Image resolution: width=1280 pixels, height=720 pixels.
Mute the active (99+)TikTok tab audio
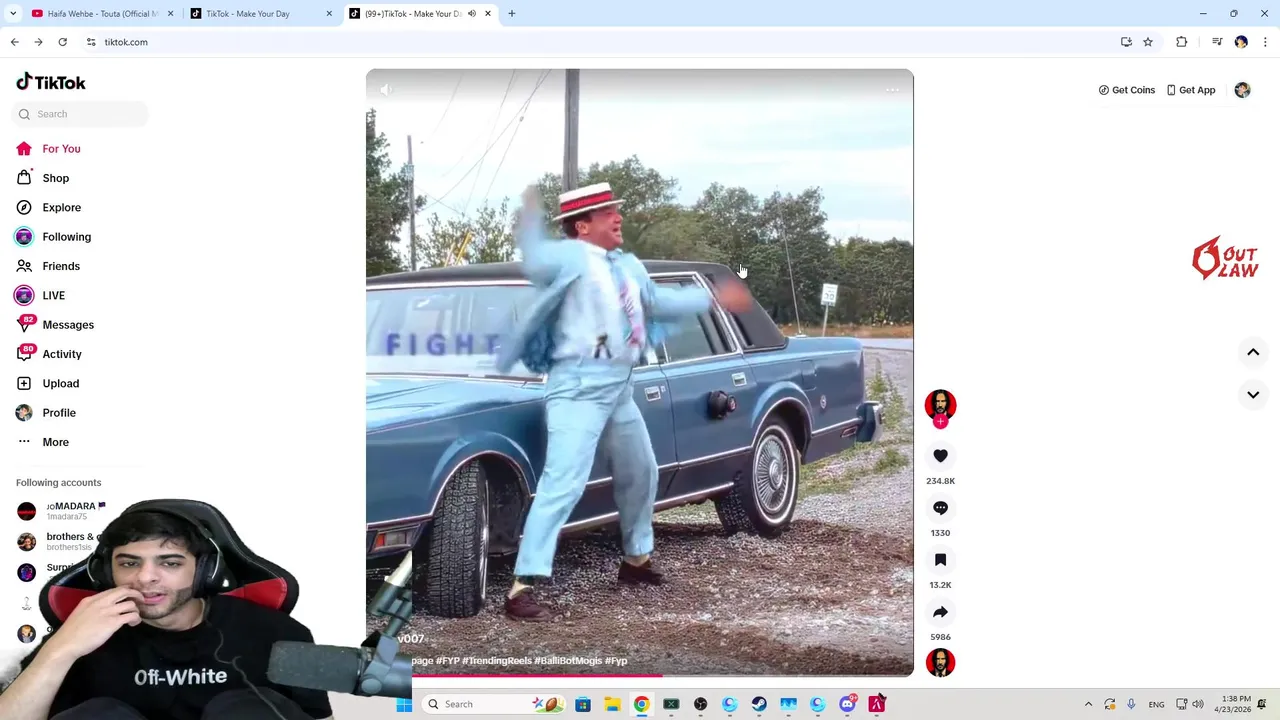472,14
